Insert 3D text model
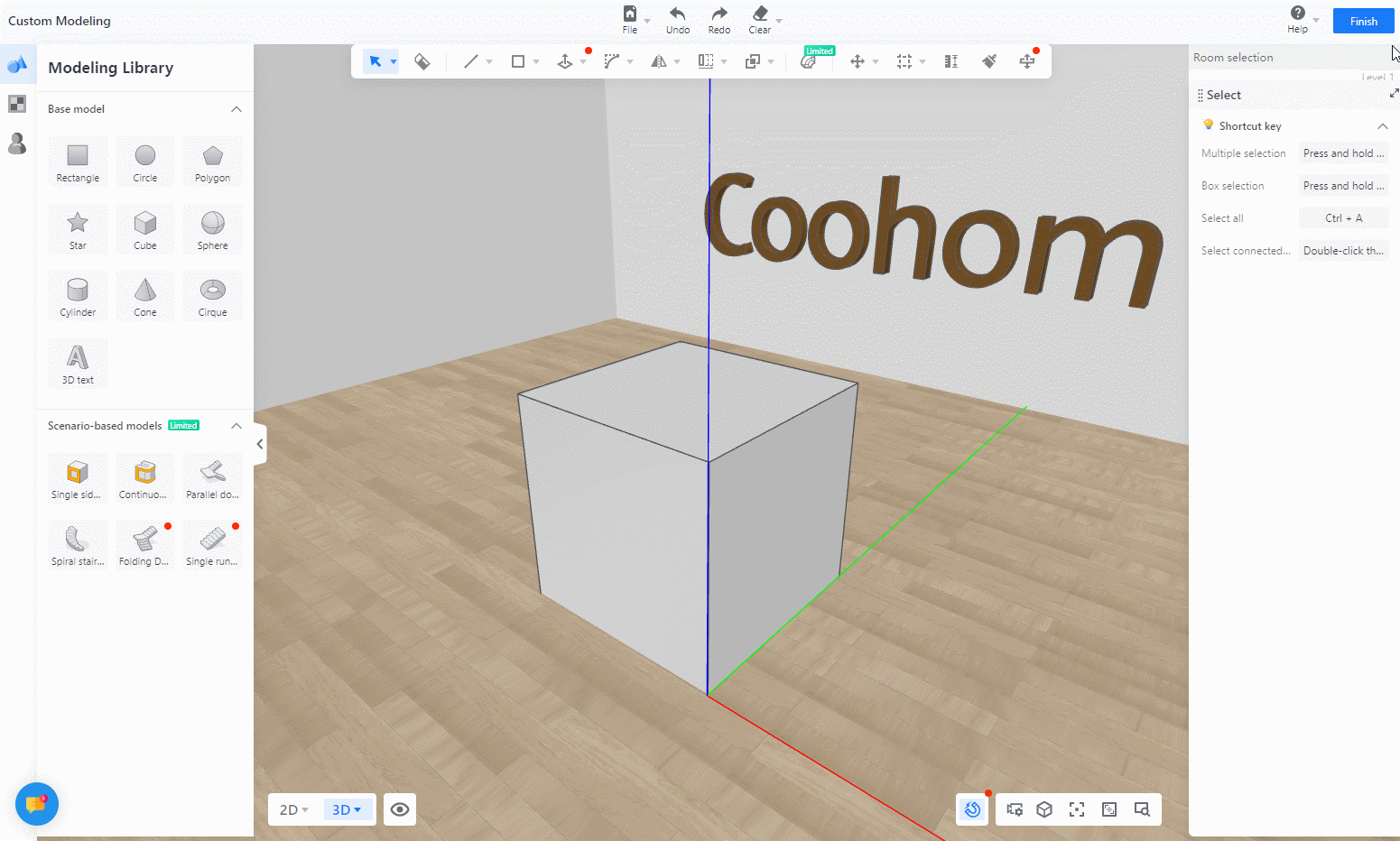This screenshot has height=841, width=1400. point(78,364)
